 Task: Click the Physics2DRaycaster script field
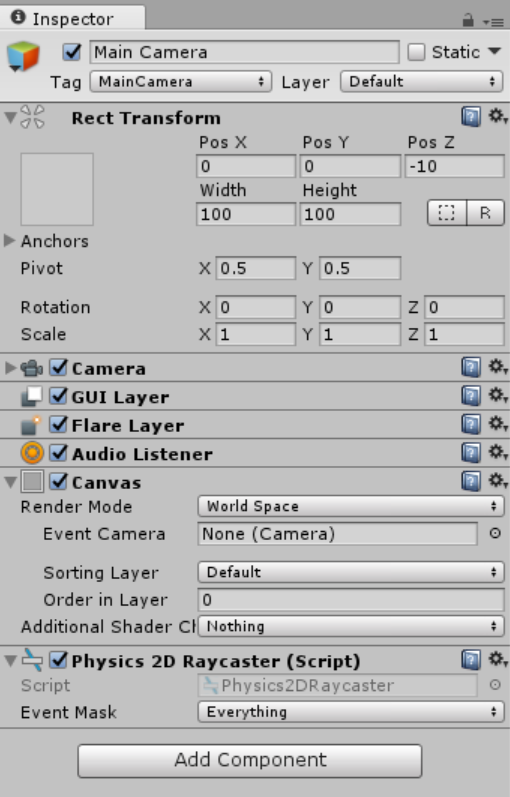click(338, 685)
